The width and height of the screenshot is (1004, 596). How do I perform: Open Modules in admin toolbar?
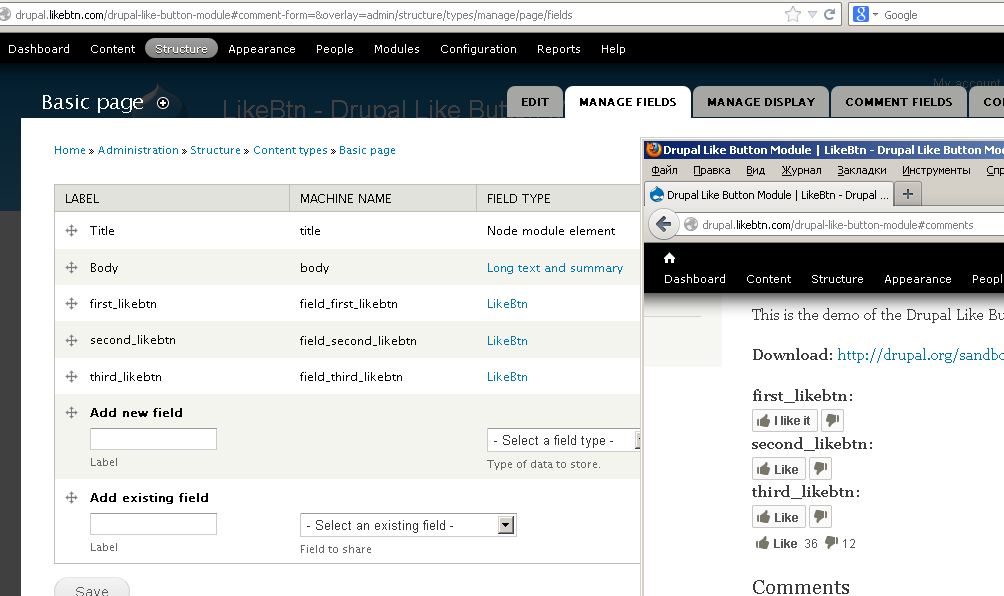click(x=397, y=49)
